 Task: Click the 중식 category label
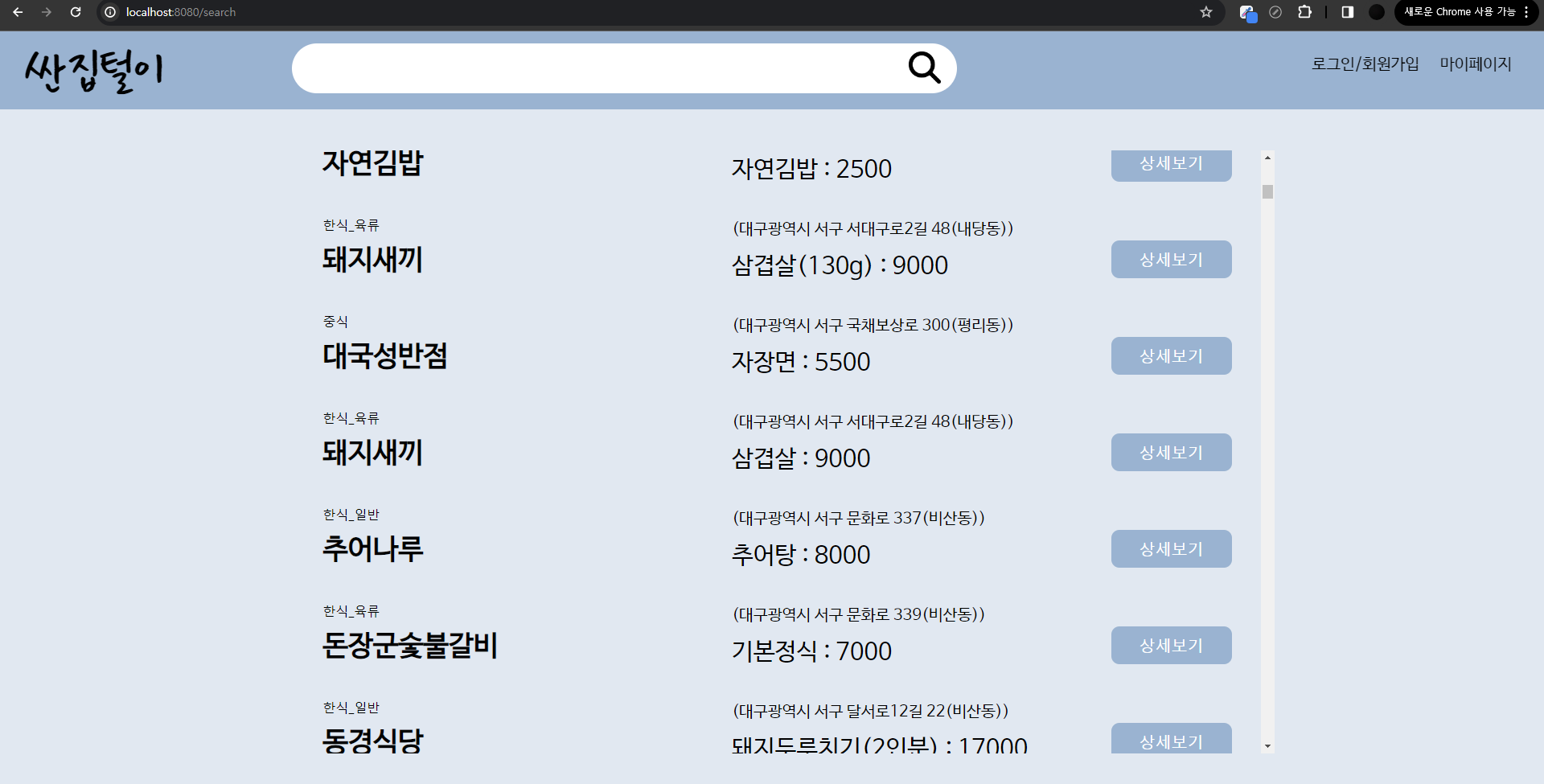click(335, 322)
